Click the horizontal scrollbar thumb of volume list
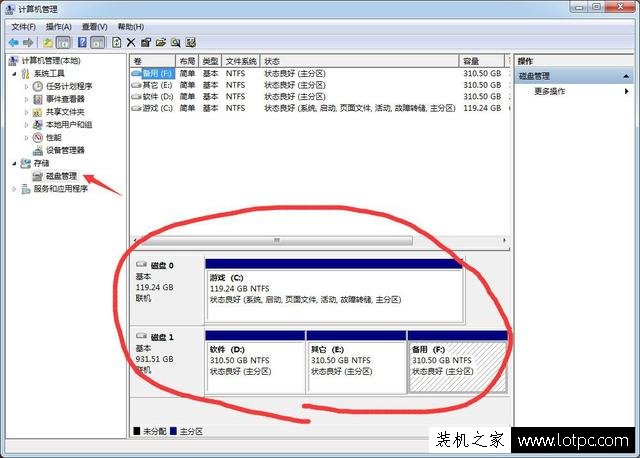Viewport: 640px width, 458px height. pos(276,240)
